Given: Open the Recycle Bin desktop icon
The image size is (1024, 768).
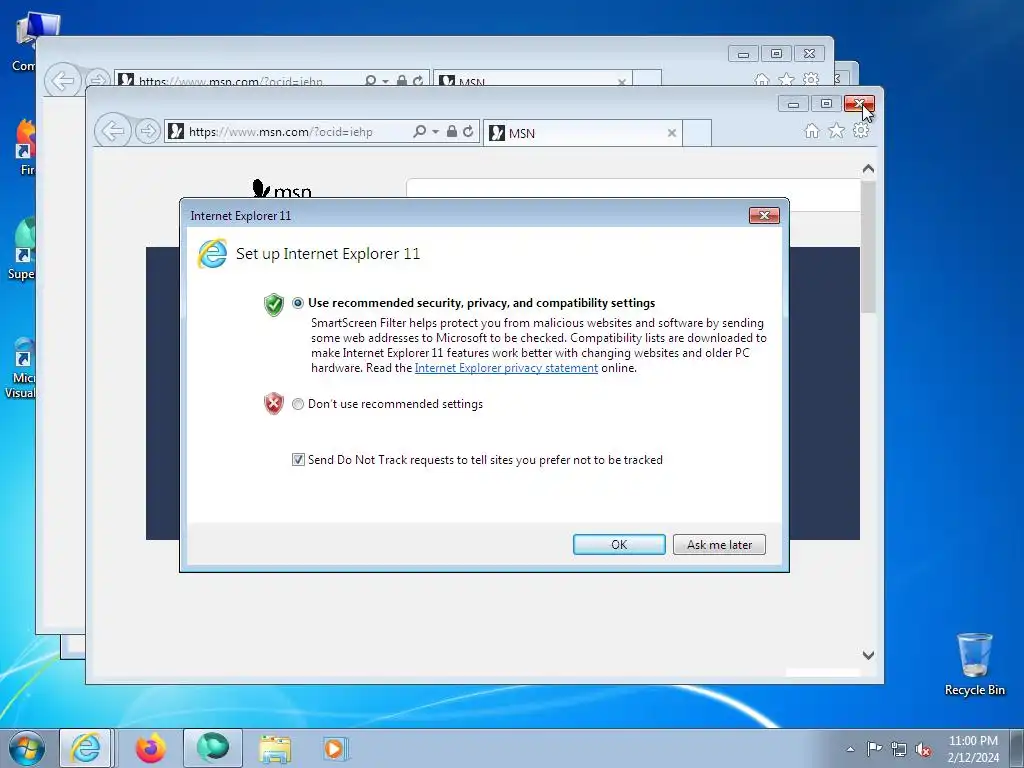Looking at the screenshot, I should (974, 664).
